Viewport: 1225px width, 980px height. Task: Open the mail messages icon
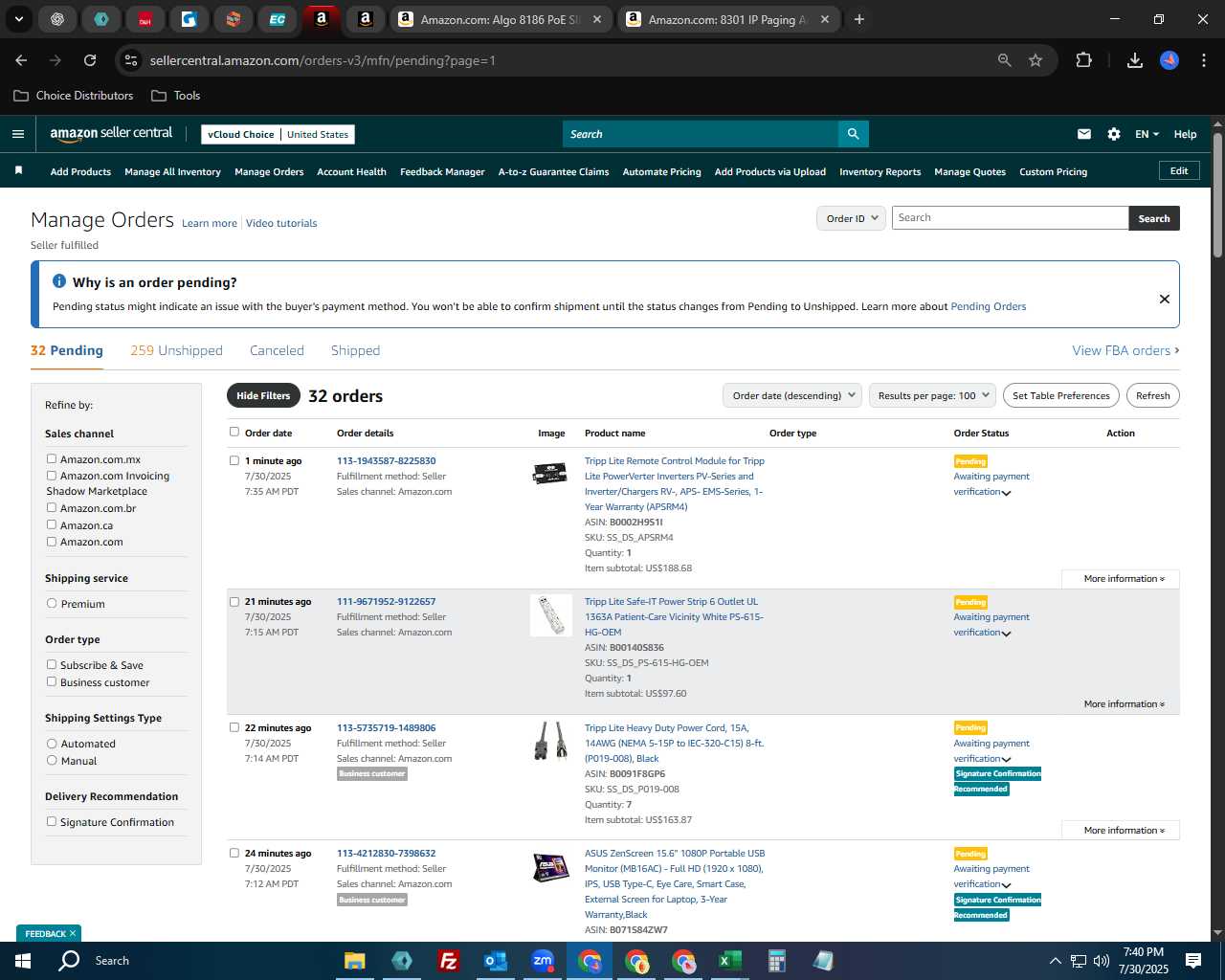[x=1084, y=134]
